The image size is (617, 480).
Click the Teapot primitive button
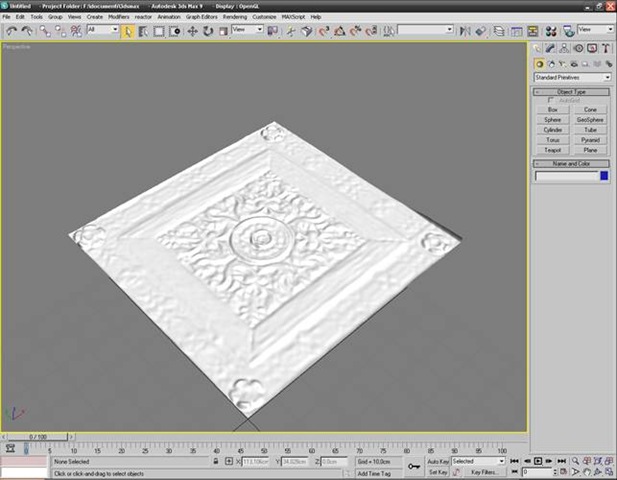click(552, 150)
